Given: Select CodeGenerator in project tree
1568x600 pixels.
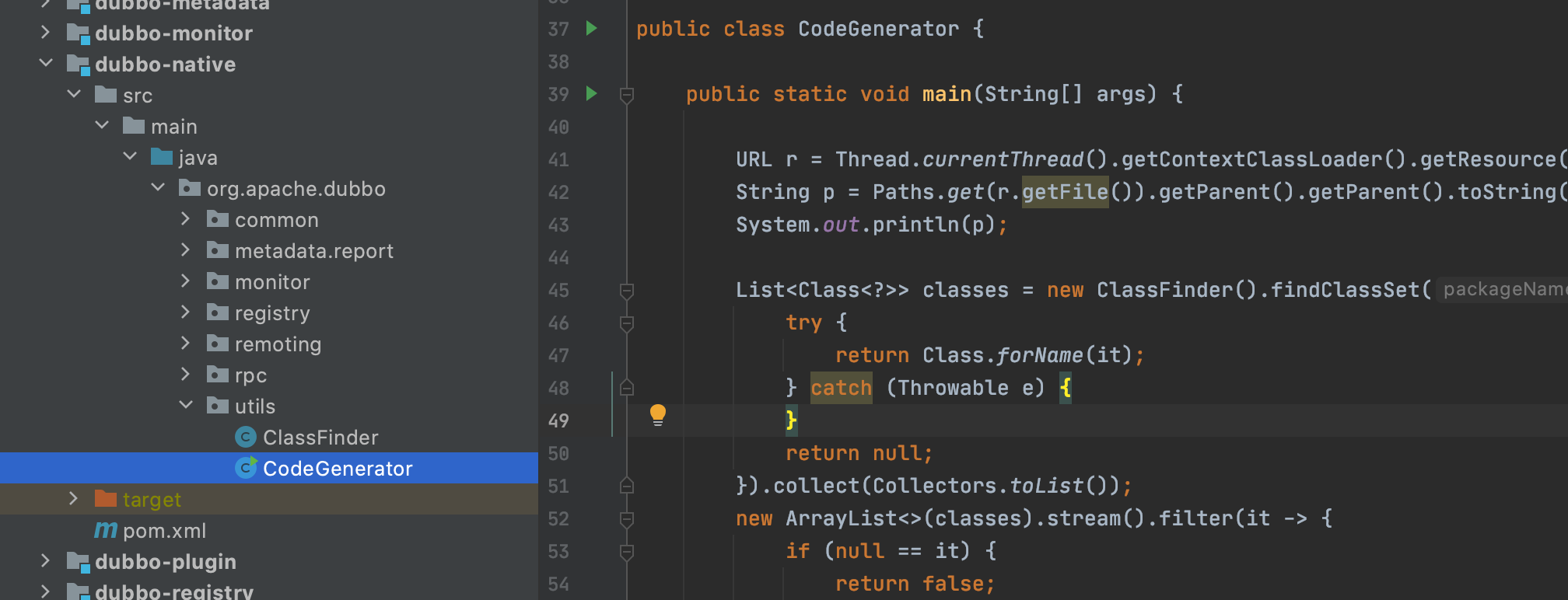Looking at the screenshot, I should pos(337,469).
